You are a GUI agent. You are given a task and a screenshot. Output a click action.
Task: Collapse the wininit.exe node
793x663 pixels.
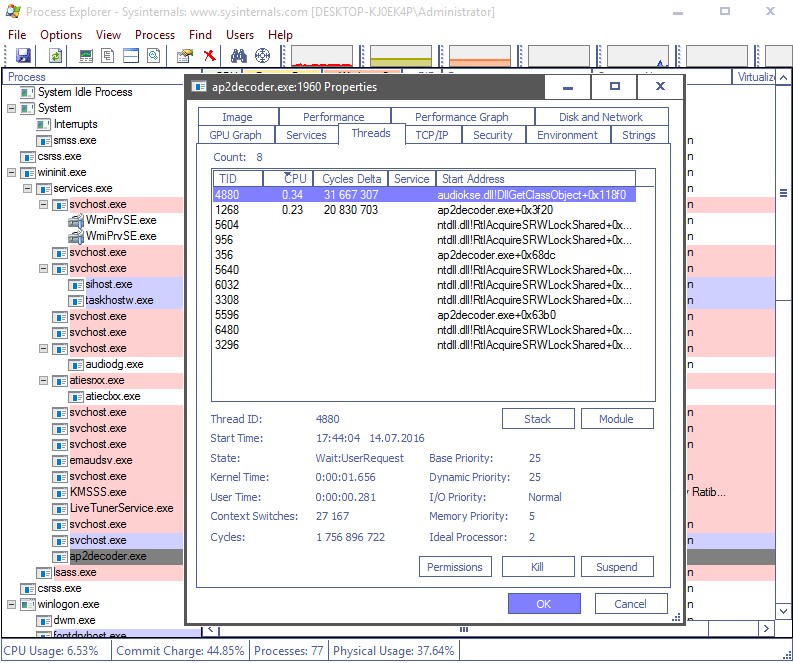(x=12, y=172)
